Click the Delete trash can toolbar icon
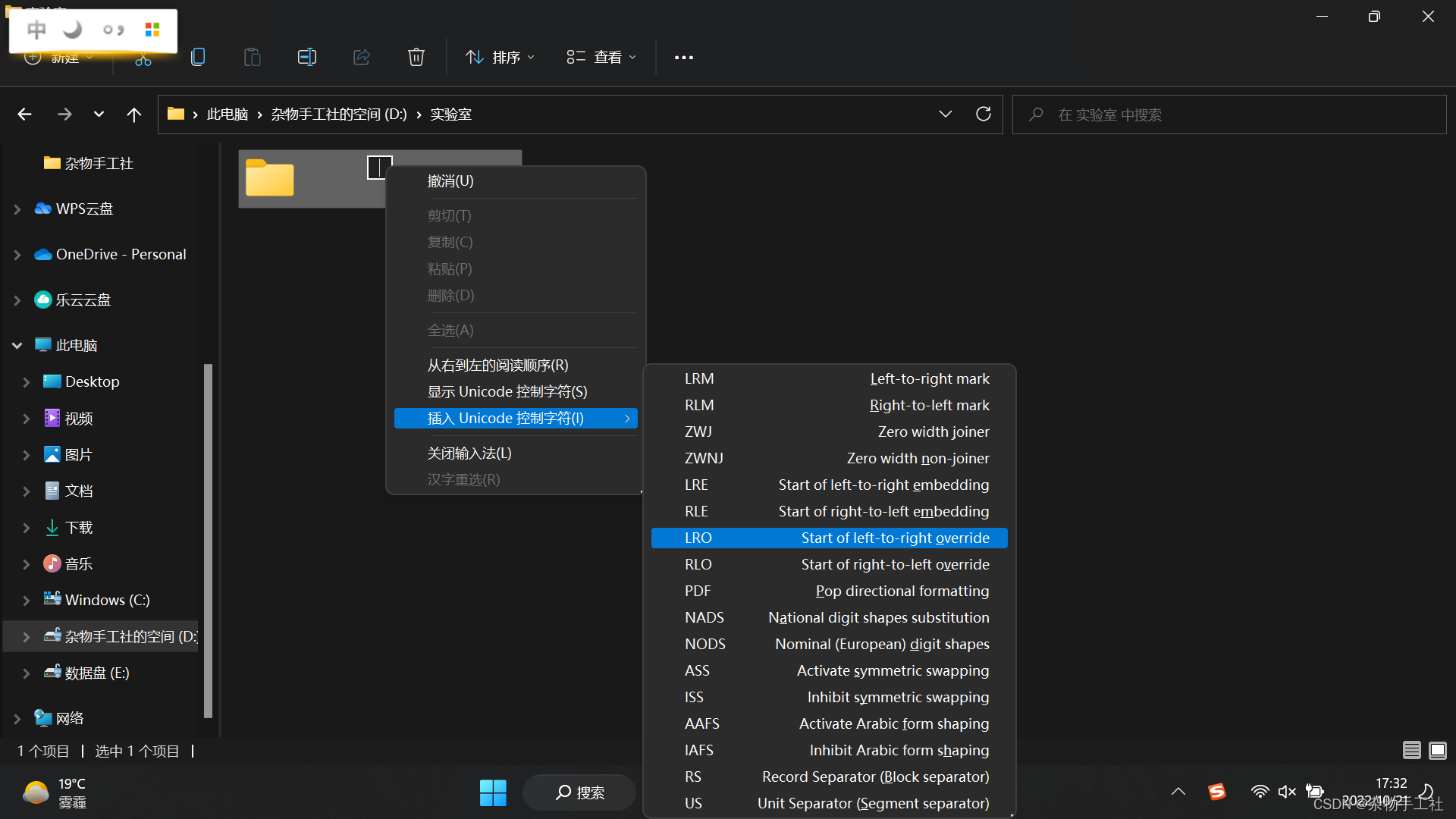Screen dimensions: 1456x819 416,57
